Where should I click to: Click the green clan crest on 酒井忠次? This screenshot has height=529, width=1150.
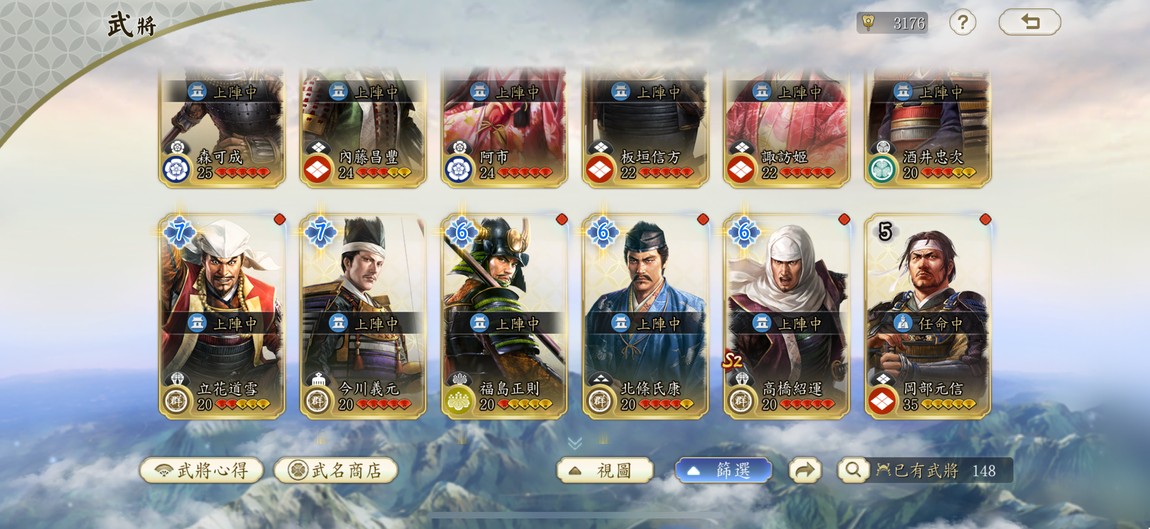tap(882, 169)
